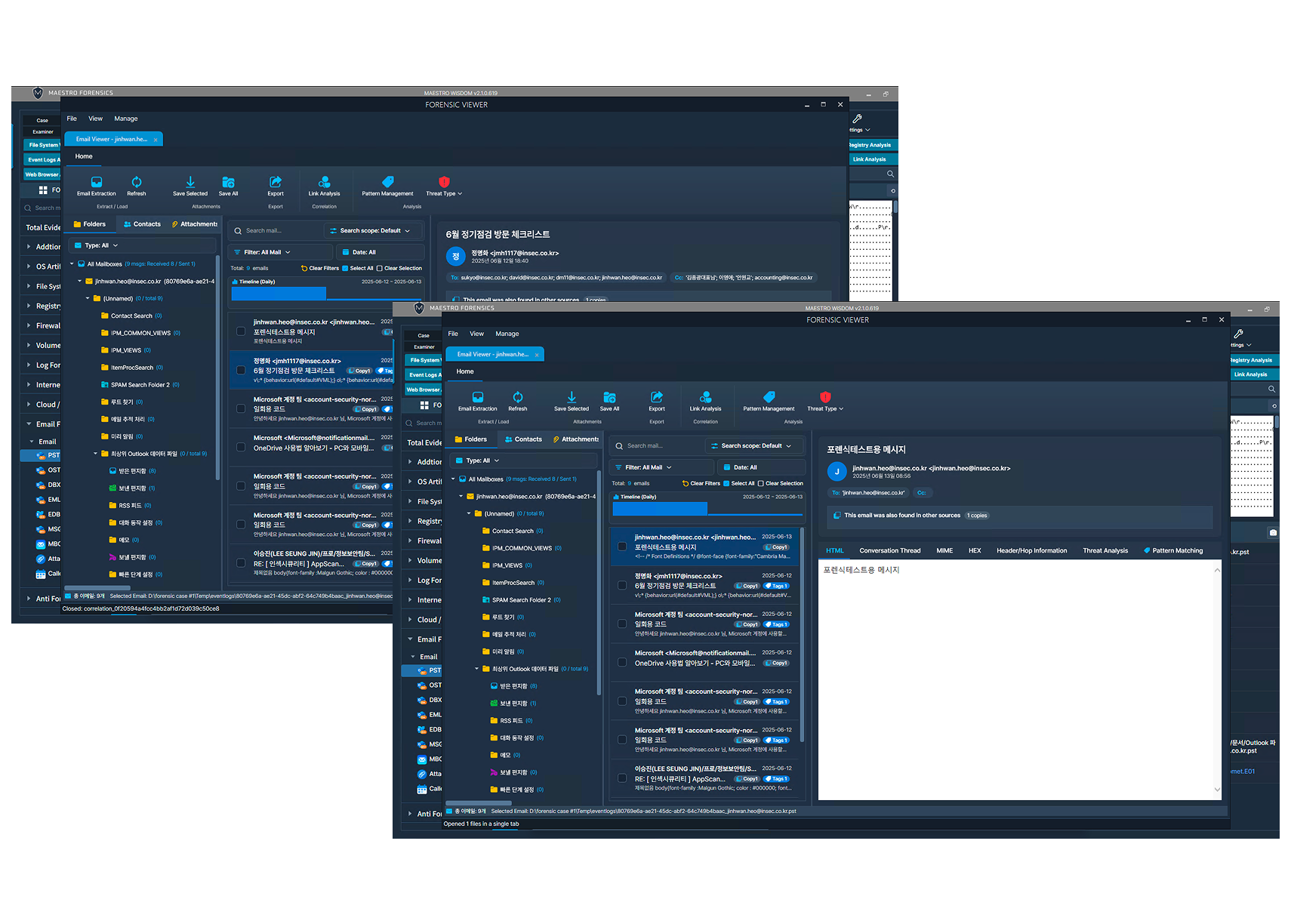Open Pattern Management in front window toolbar

pos(769,401)
